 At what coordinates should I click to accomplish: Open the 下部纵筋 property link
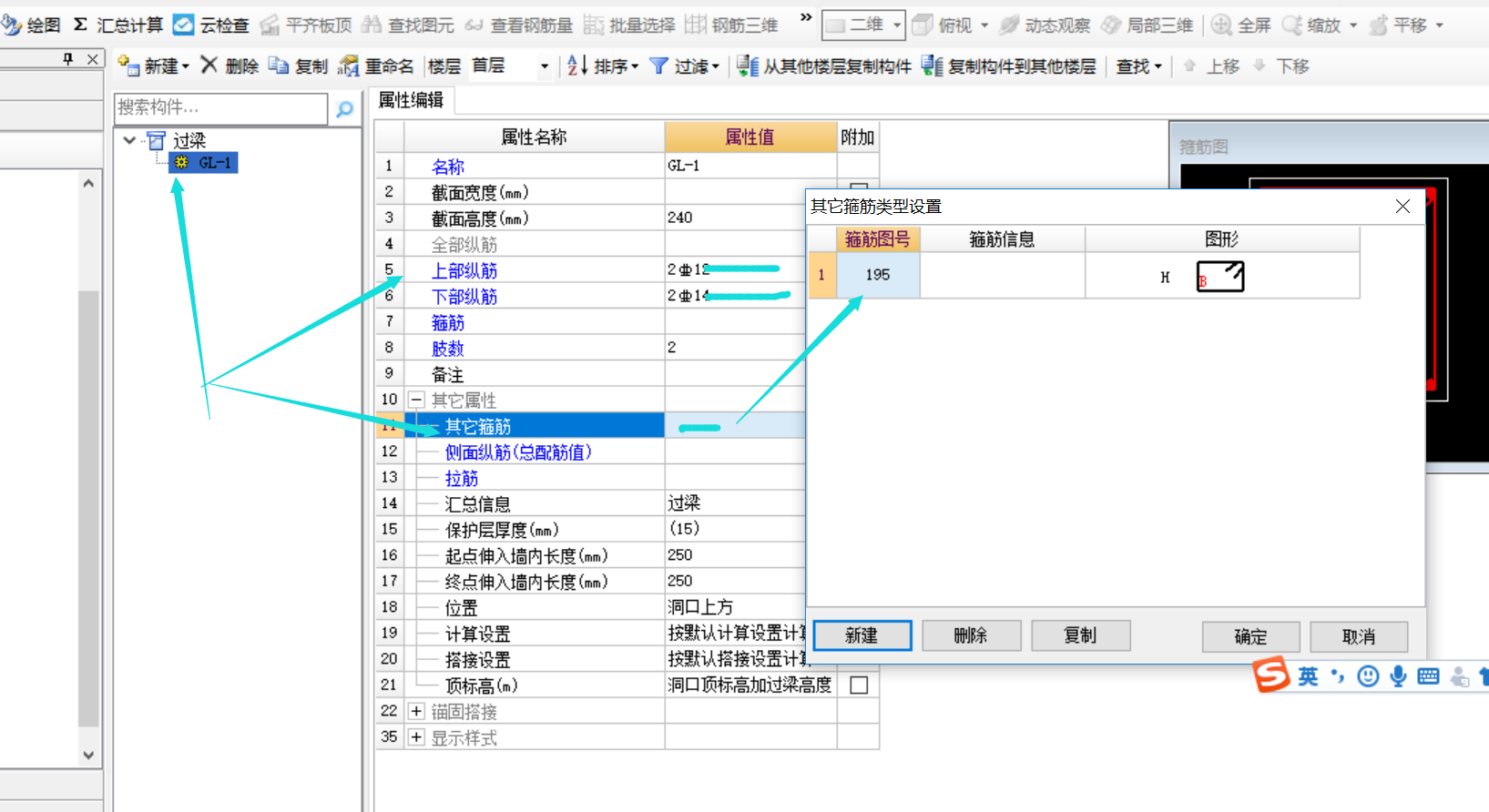click(464, 297)
